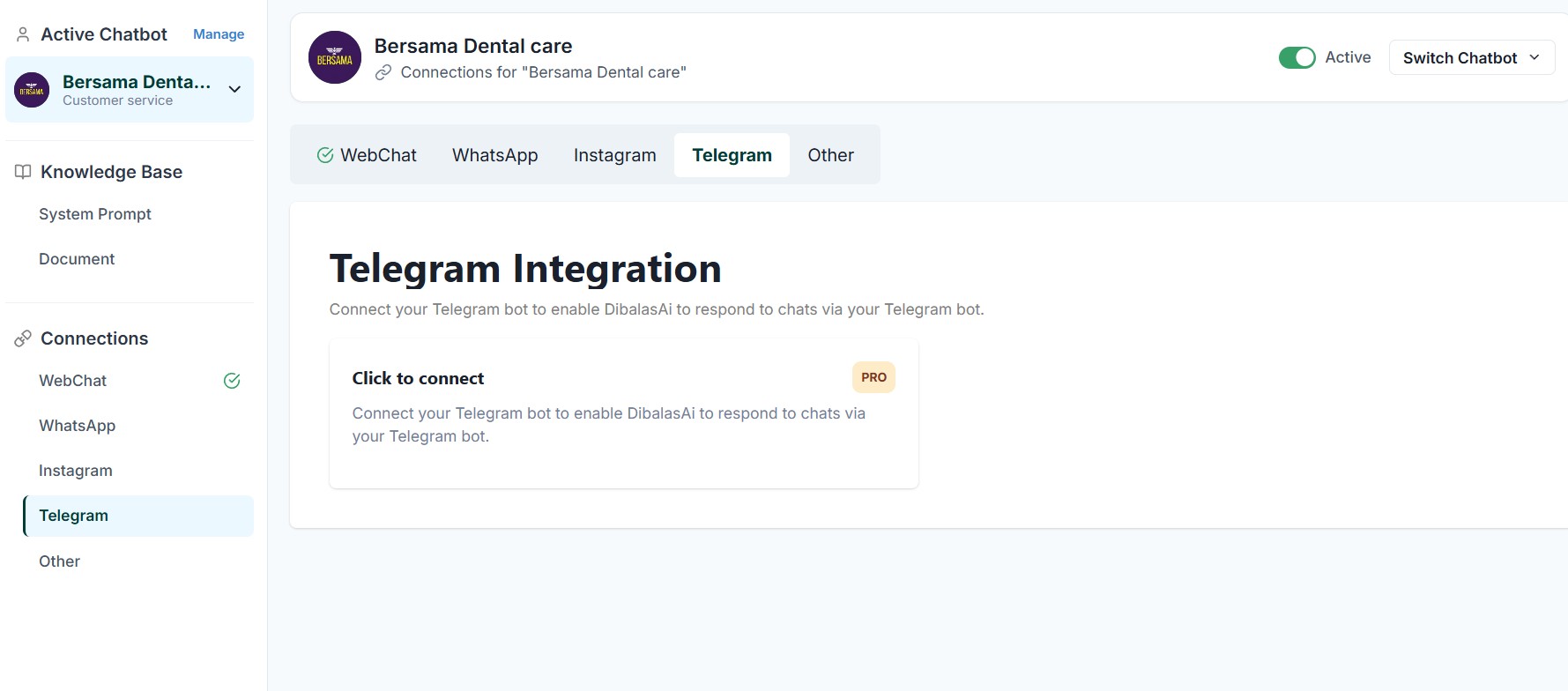Viewport: 1568px width, 691px height.
Task: Open System Prompt in the sidebar
Action: point(95,214)
